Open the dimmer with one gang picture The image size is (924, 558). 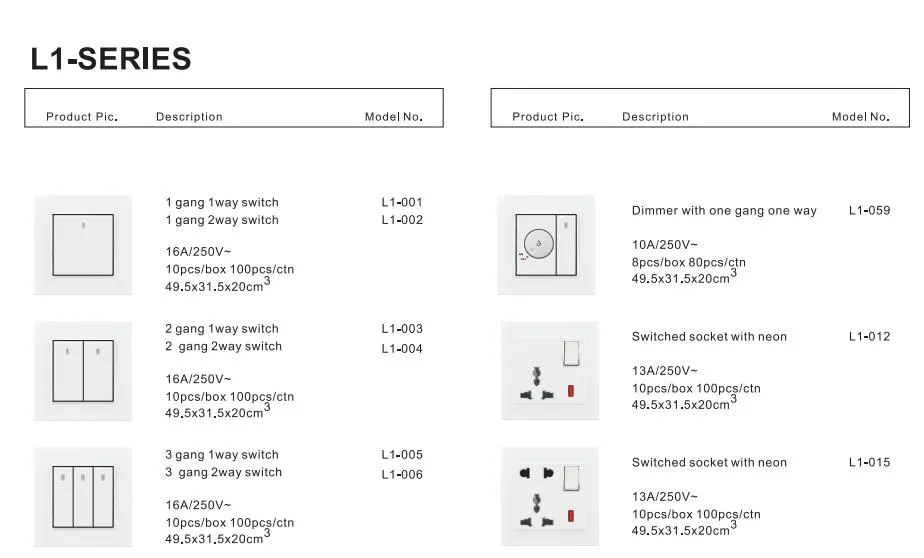coord(546,245)
